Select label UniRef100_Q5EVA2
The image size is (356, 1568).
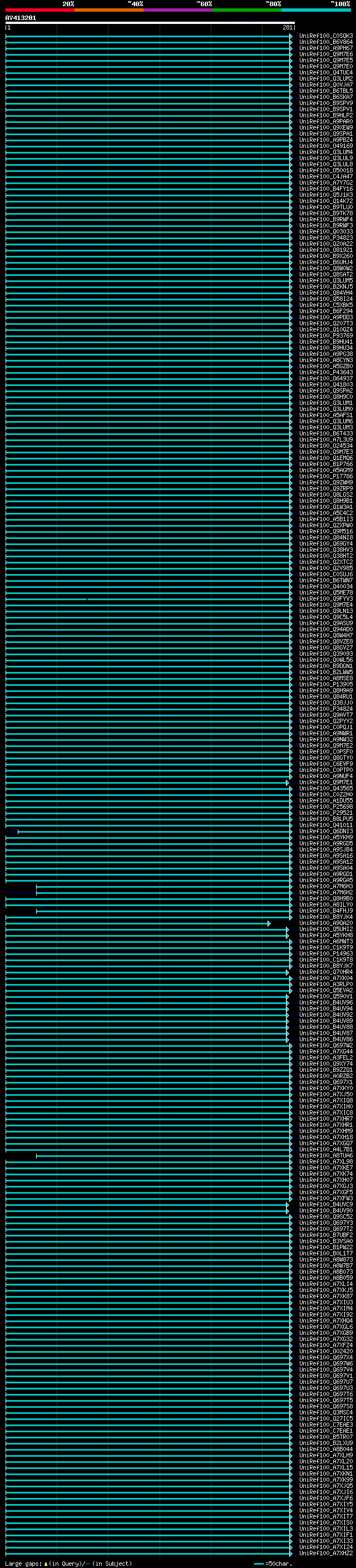point(326,990)
